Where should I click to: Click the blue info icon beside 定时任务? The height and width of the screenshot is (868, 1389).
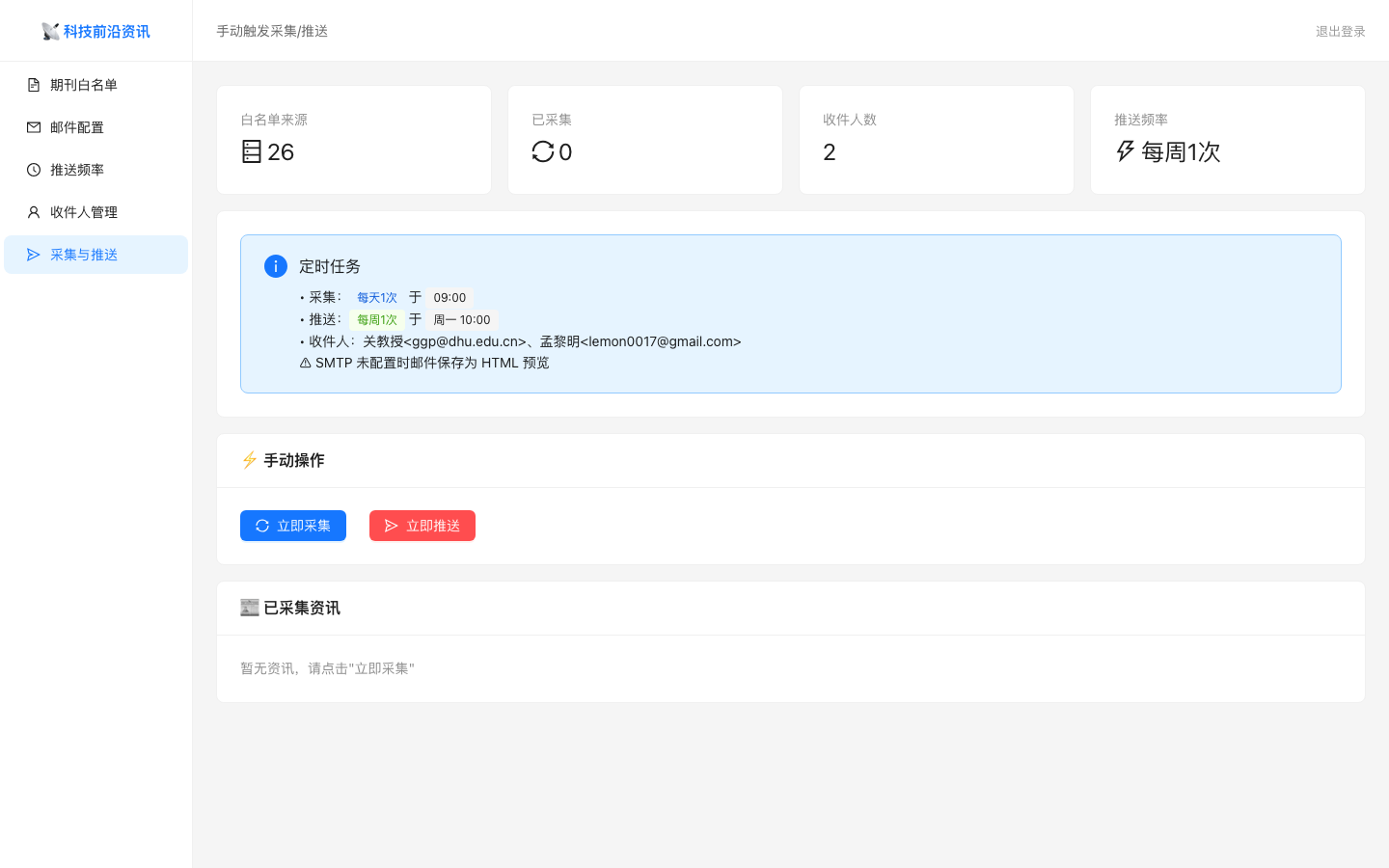(276, 266)
